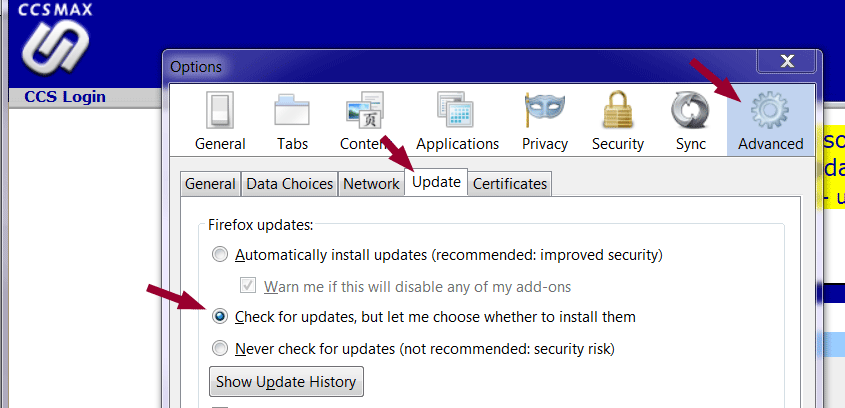Click the Firefox updates group label
Viewport: 845px width, 408px height.
[x=261, y=224]
